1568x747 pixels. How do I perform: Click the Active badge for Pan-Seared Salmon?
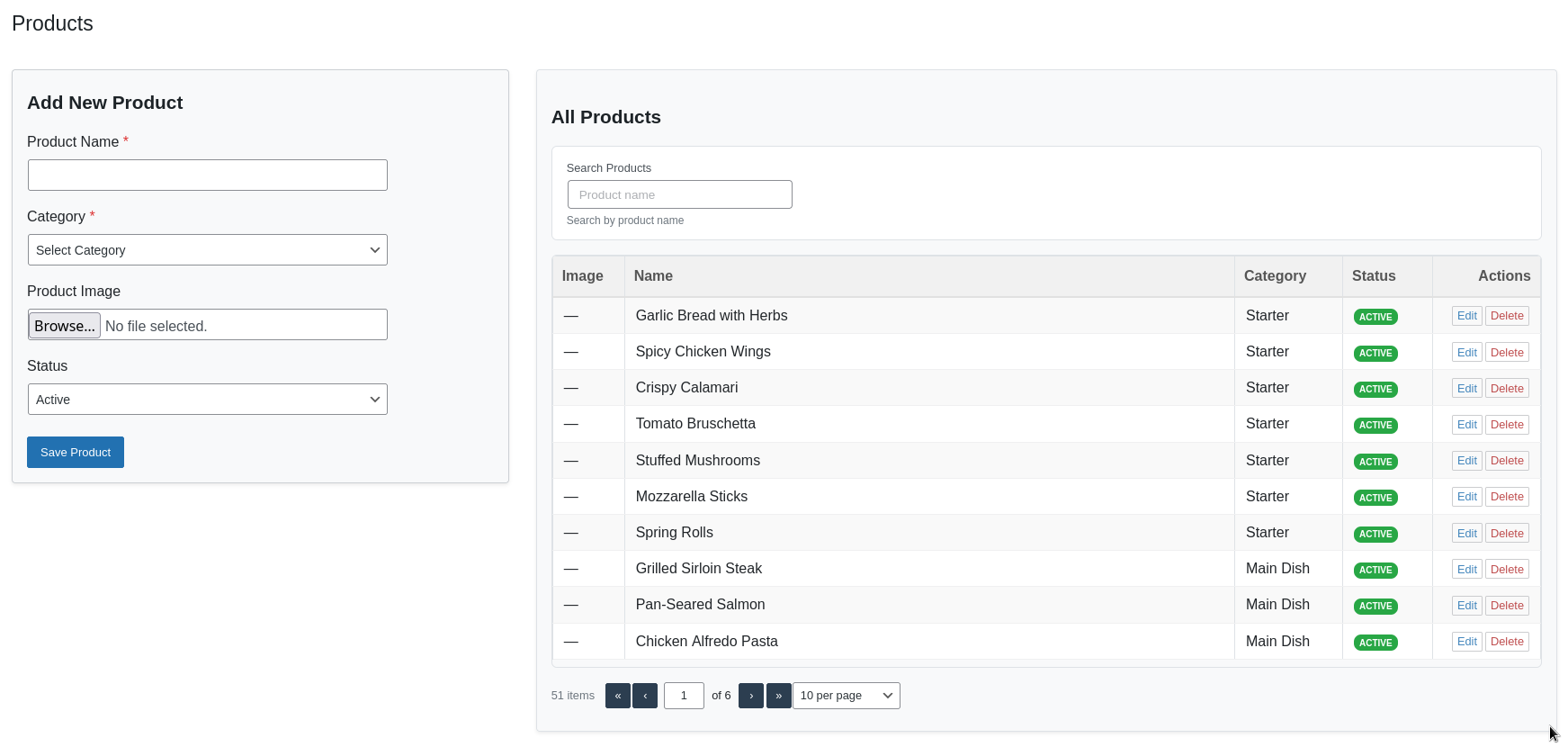tap(1375, 607)
